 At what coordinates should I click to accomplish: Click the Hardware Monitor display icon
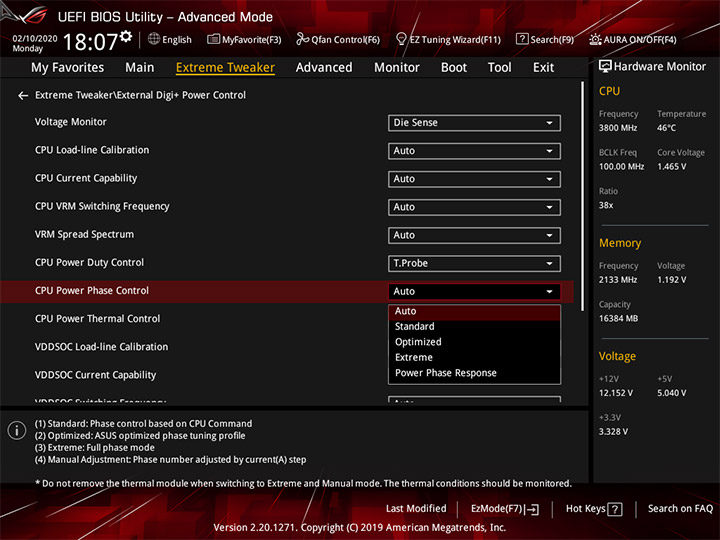[605, 67]
